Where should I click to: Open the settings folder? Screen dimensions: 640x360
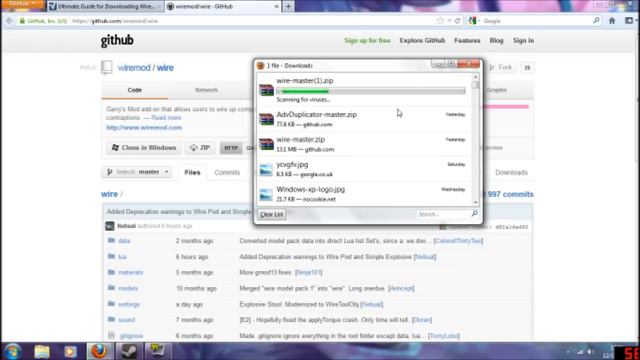(x=129, y=304)
